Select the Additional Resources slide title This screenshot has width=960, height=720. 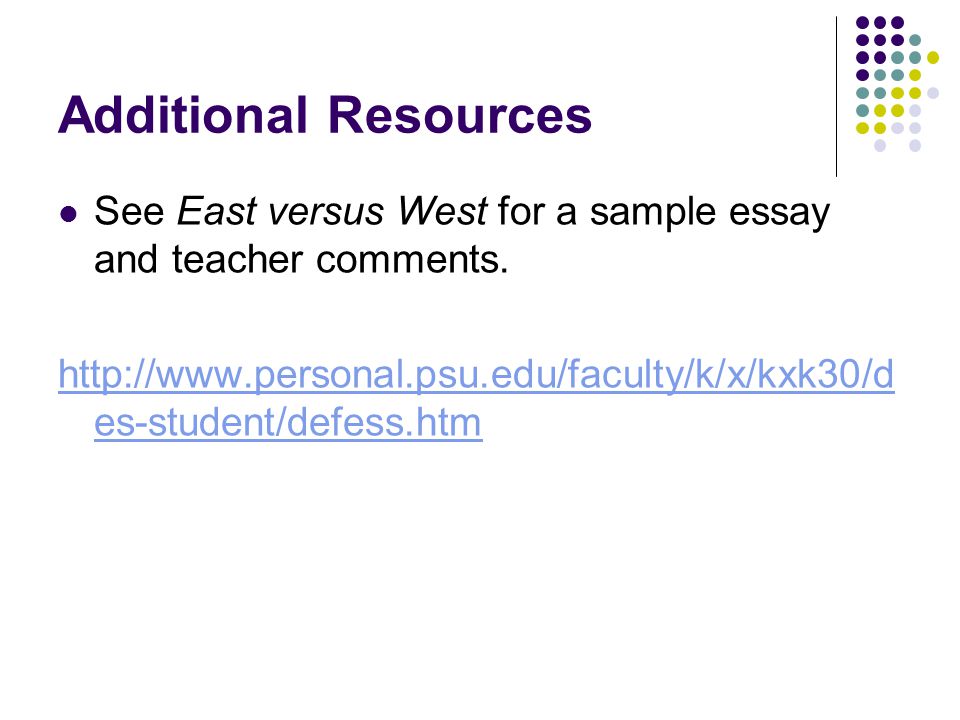(325, 114)
